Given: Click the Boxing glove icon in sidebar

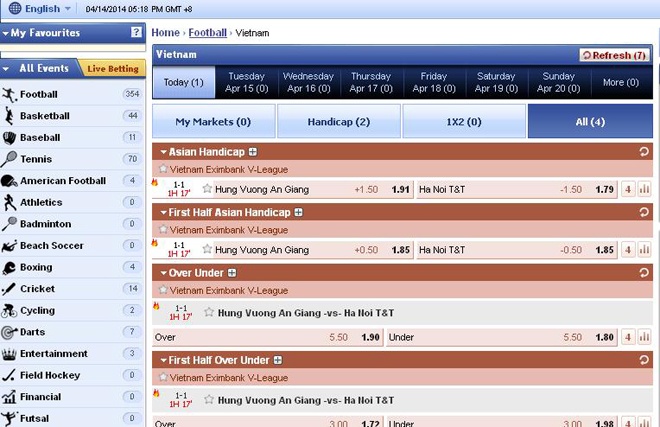Looking at the screenshot, I should [x=9, y=267].
